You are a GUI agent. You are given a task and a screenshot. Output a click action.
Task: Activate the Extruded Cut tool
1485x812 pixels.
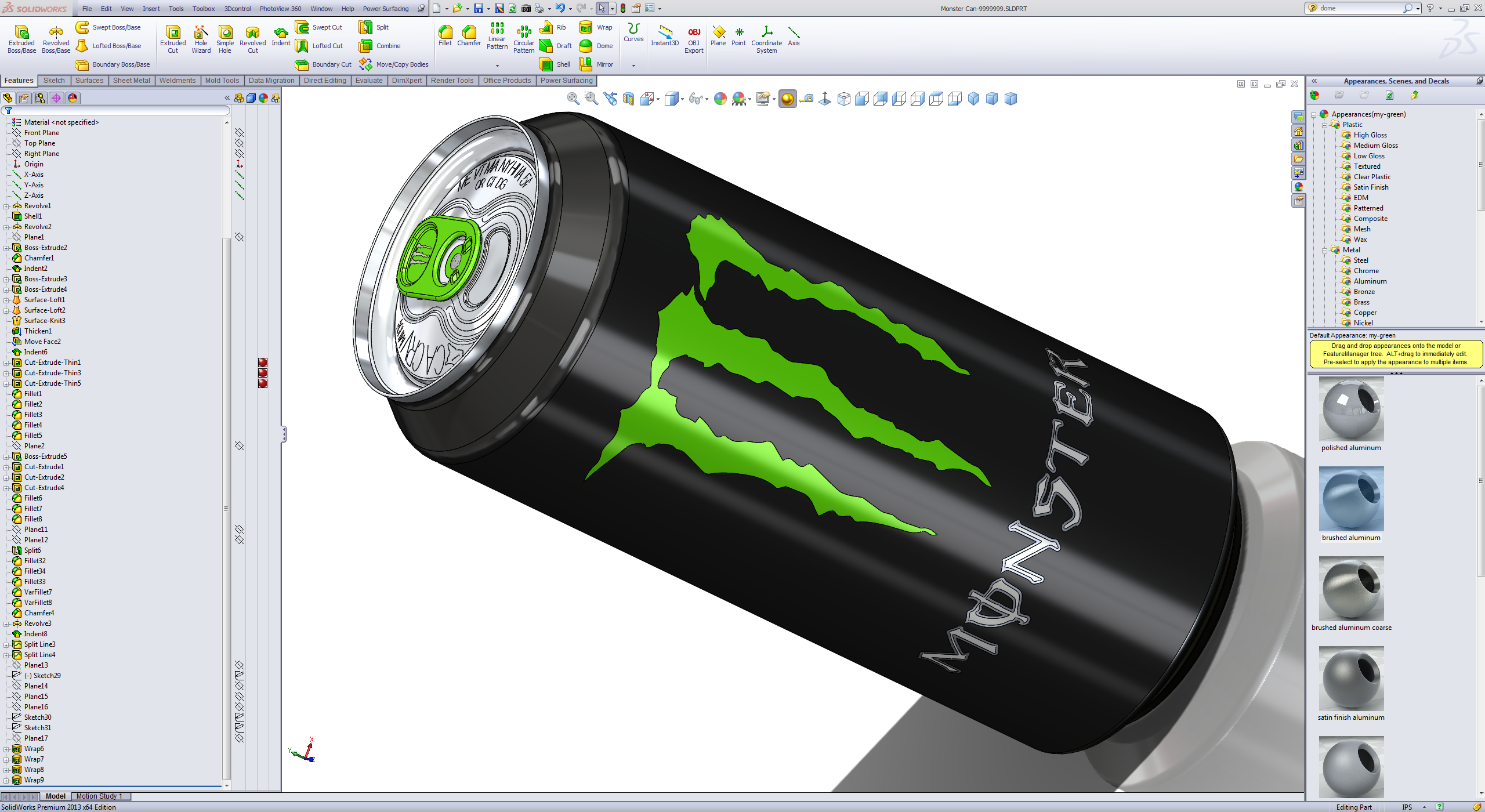tap(173, 39)
